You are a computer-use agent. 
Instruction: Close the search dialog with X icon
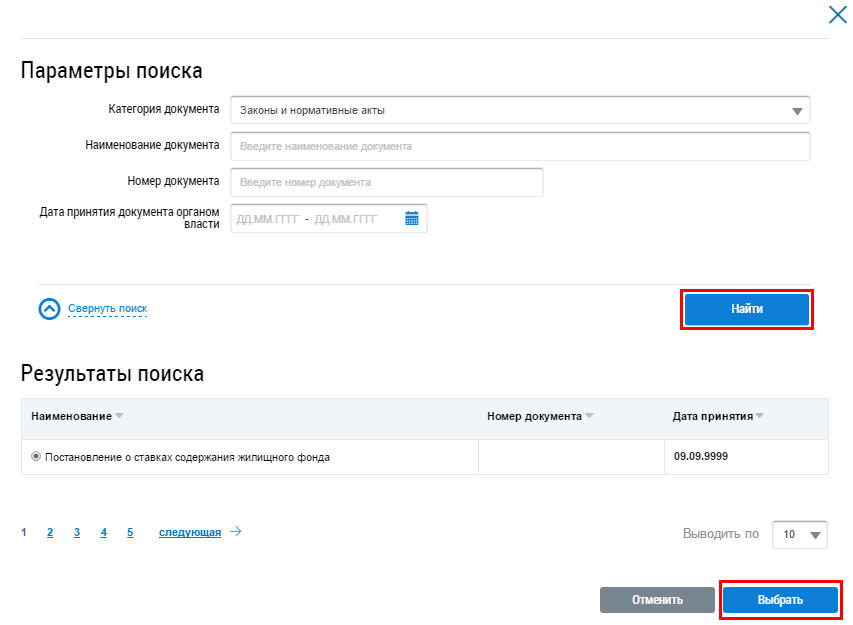[837, 14]
